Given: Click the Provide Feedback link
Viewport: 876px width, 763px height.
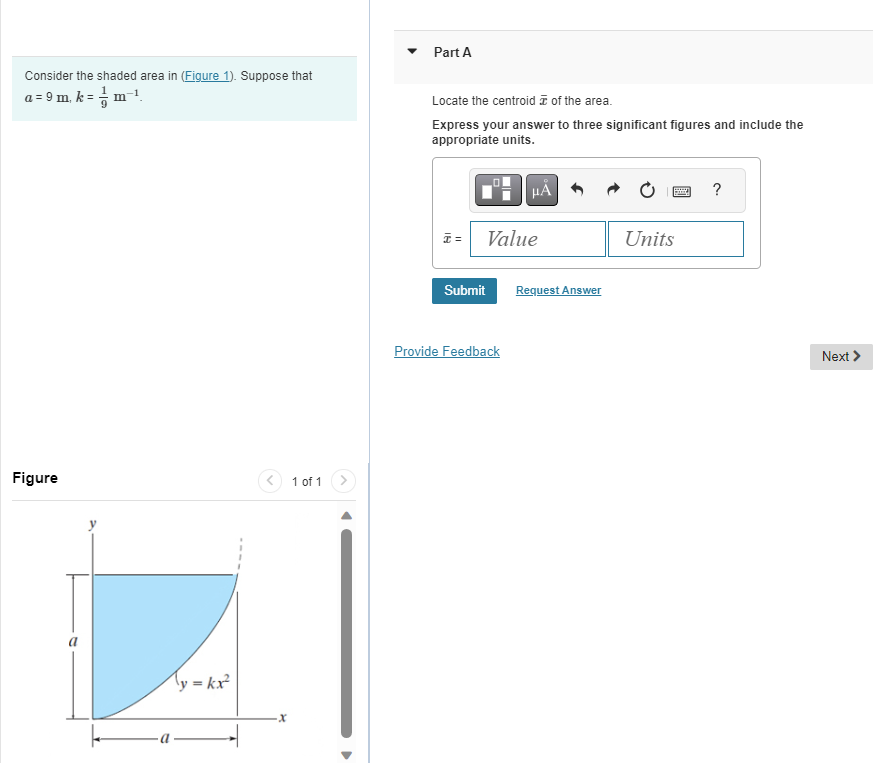Looking at the screenshot, I should [x=446, y=351].
